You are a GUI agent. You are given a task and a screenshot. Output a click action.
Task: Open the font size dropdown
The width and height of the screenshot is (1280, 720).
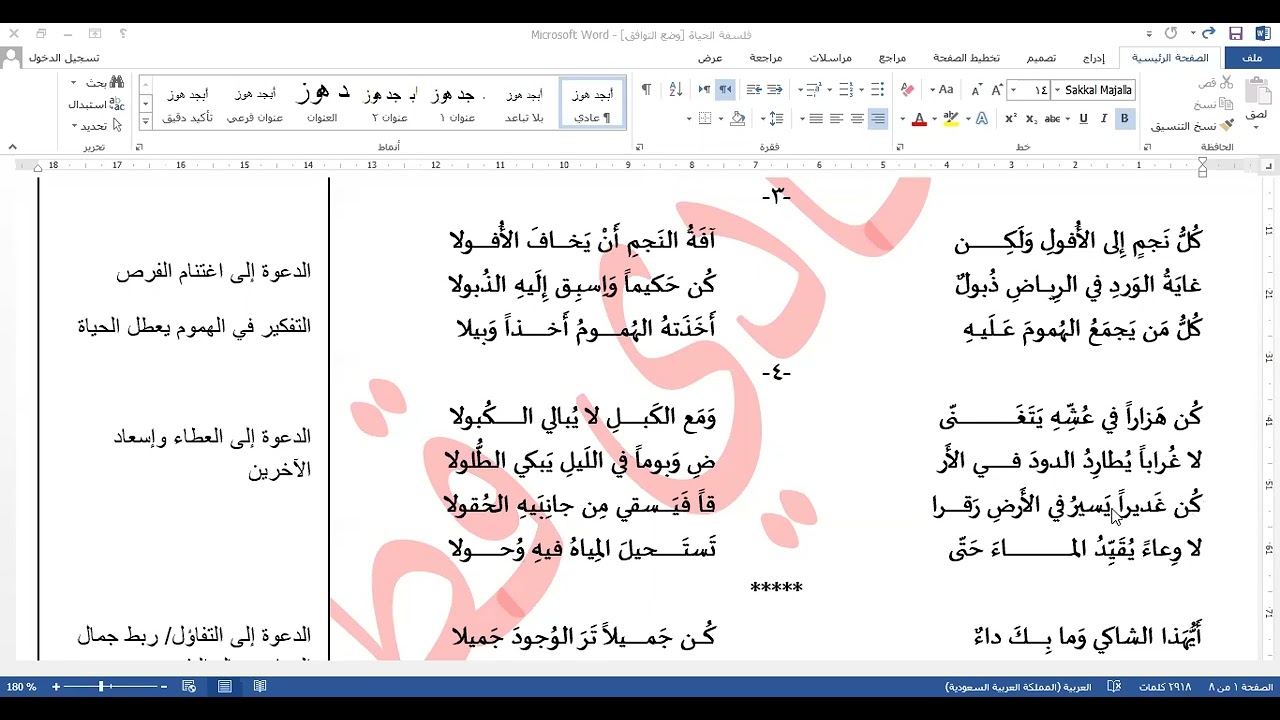tap(1013, 90)
